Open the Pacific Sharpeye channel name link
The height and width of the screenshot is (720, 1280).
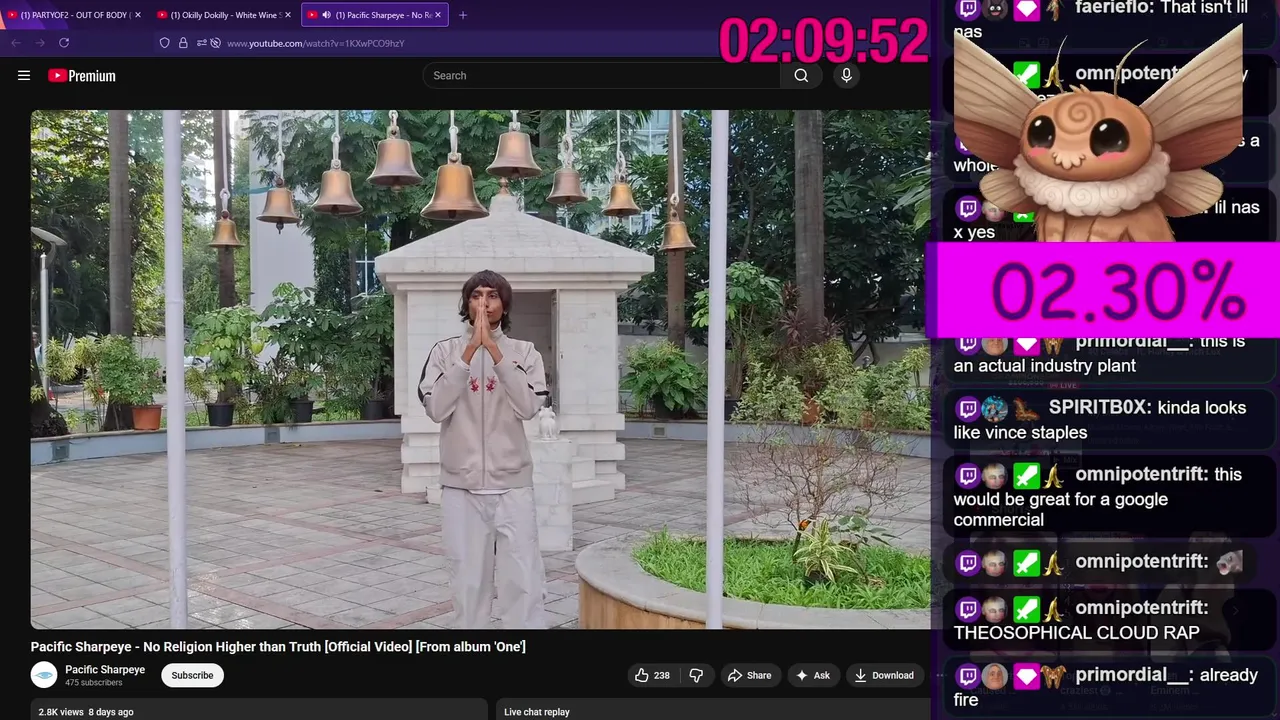coord(105,670)
